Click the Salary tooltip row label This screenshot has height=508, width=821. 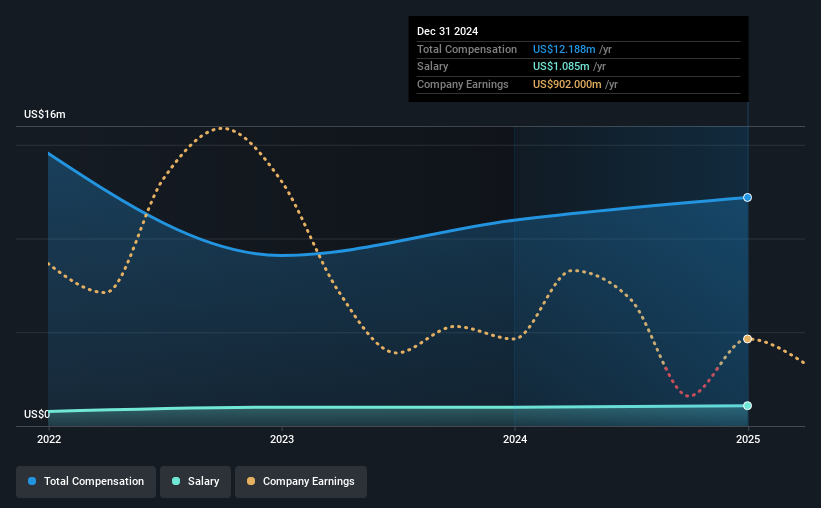point(432,67)
